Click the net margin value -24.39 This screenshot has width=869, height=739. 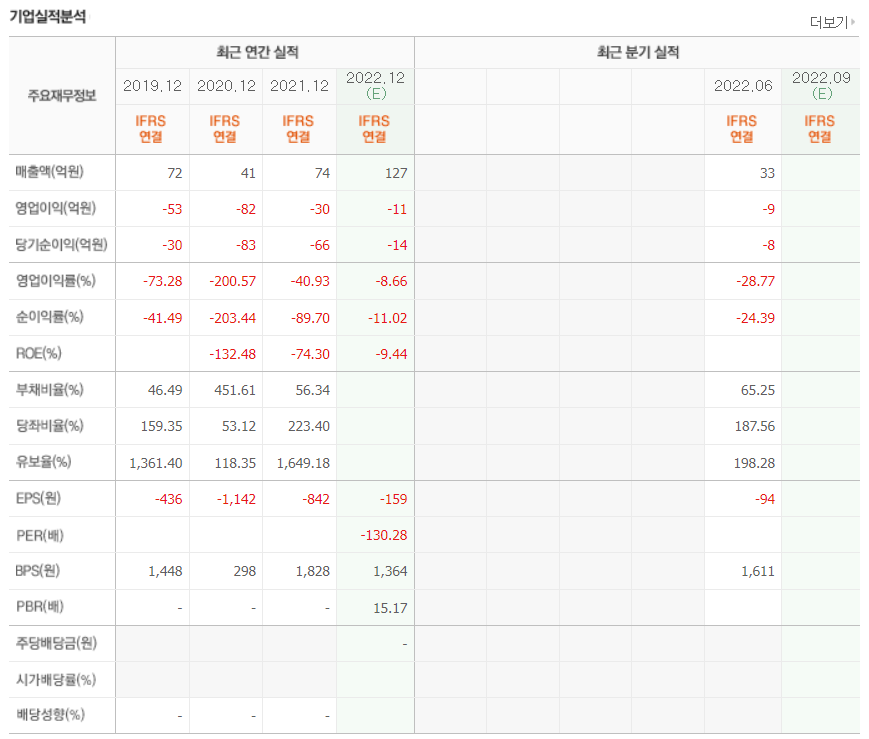(756, 318)
